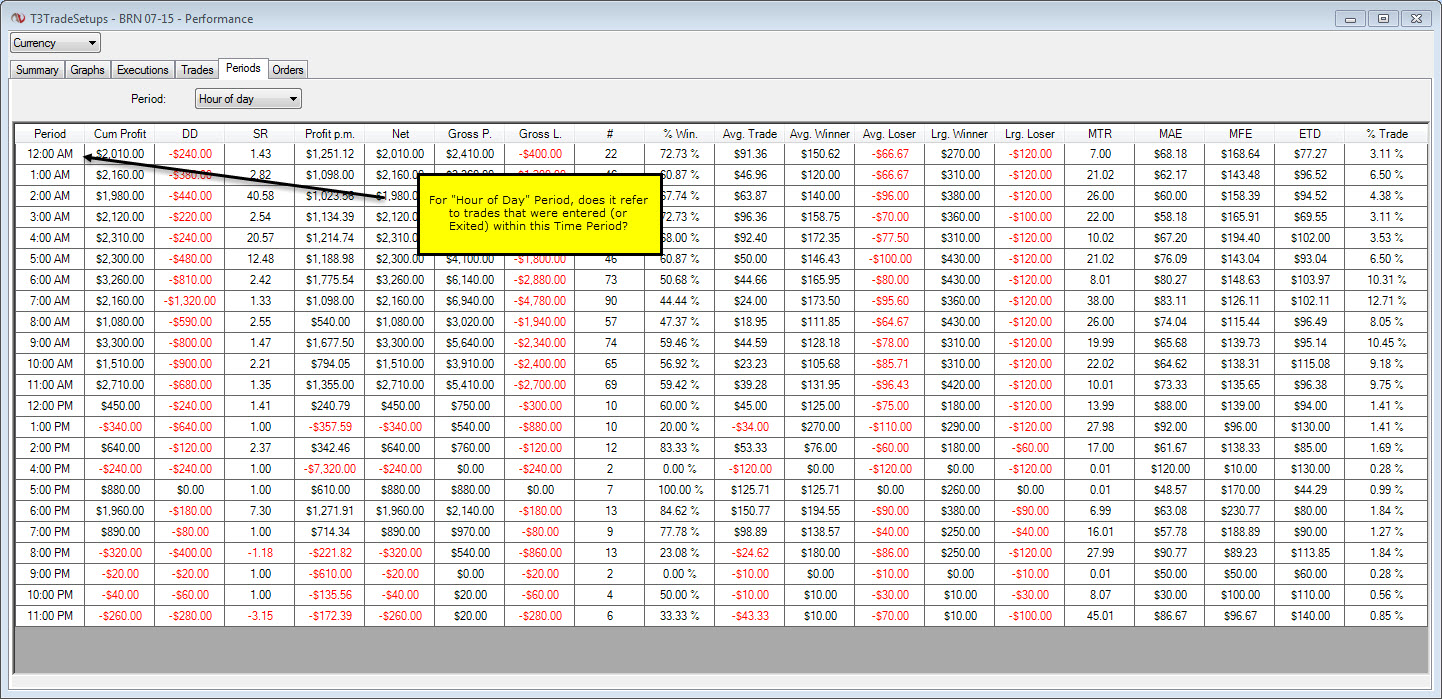Sort by Profit p.m. column header
The image size is (1442, 699).
click(330, 133)
